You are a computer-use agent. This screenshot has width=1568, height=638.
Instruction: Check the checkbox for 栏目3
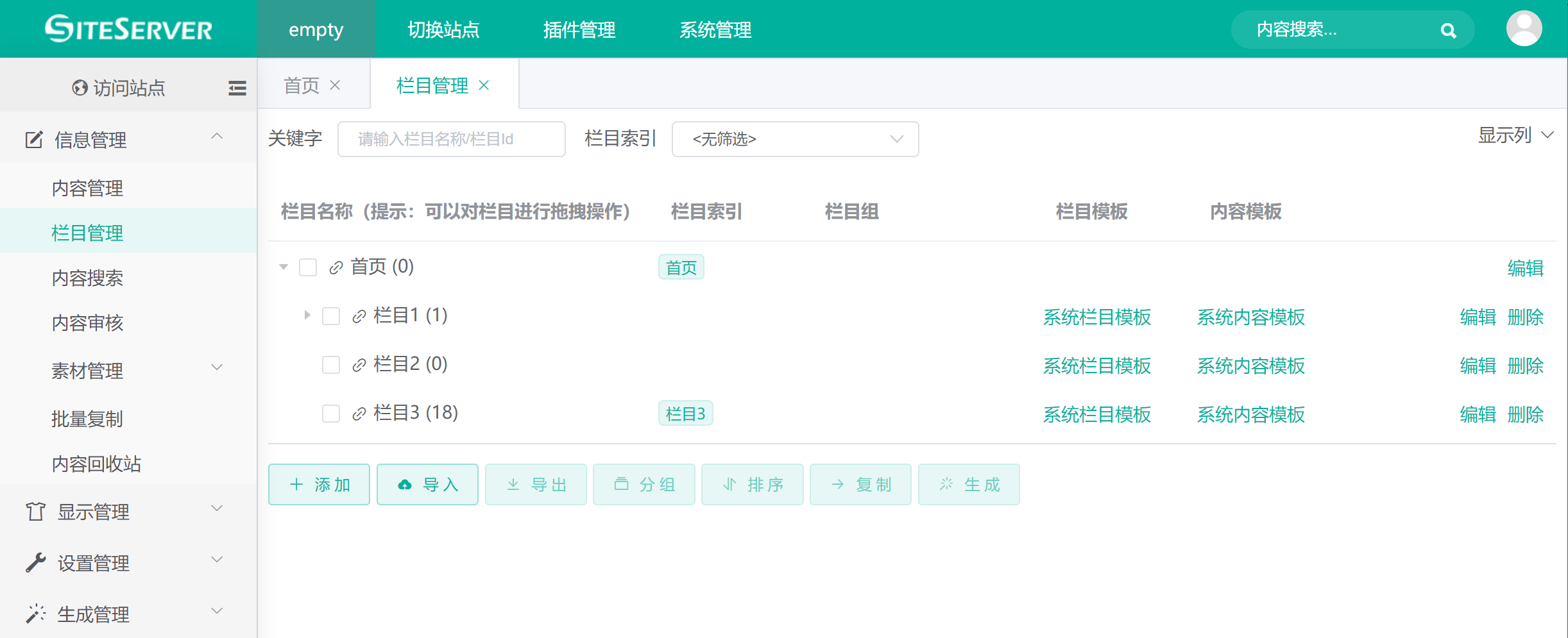point(331,413)
